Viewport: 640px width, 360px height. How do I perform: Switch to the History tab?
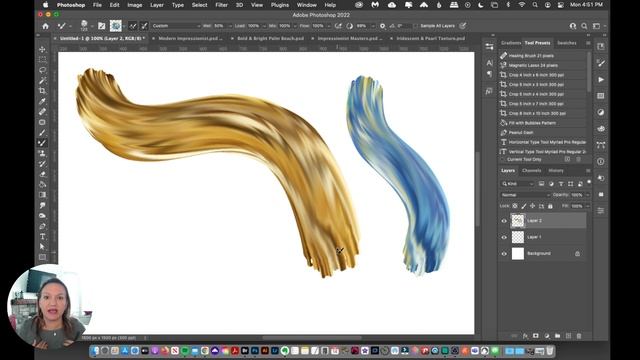[x=556, y=171]
